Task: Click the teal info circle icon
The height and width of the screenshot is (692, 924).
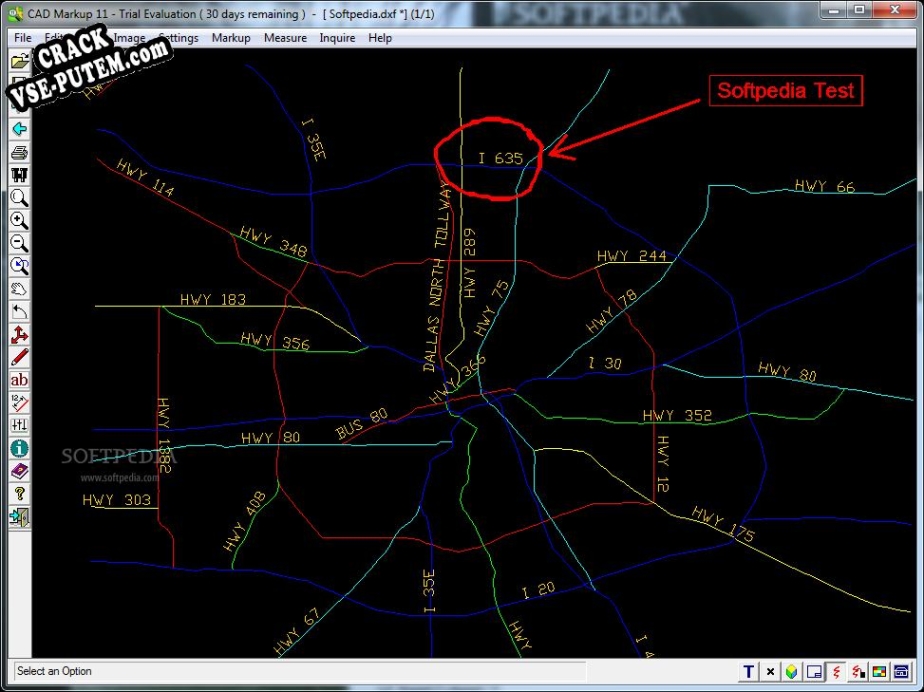Action: (x=19, y=448)
